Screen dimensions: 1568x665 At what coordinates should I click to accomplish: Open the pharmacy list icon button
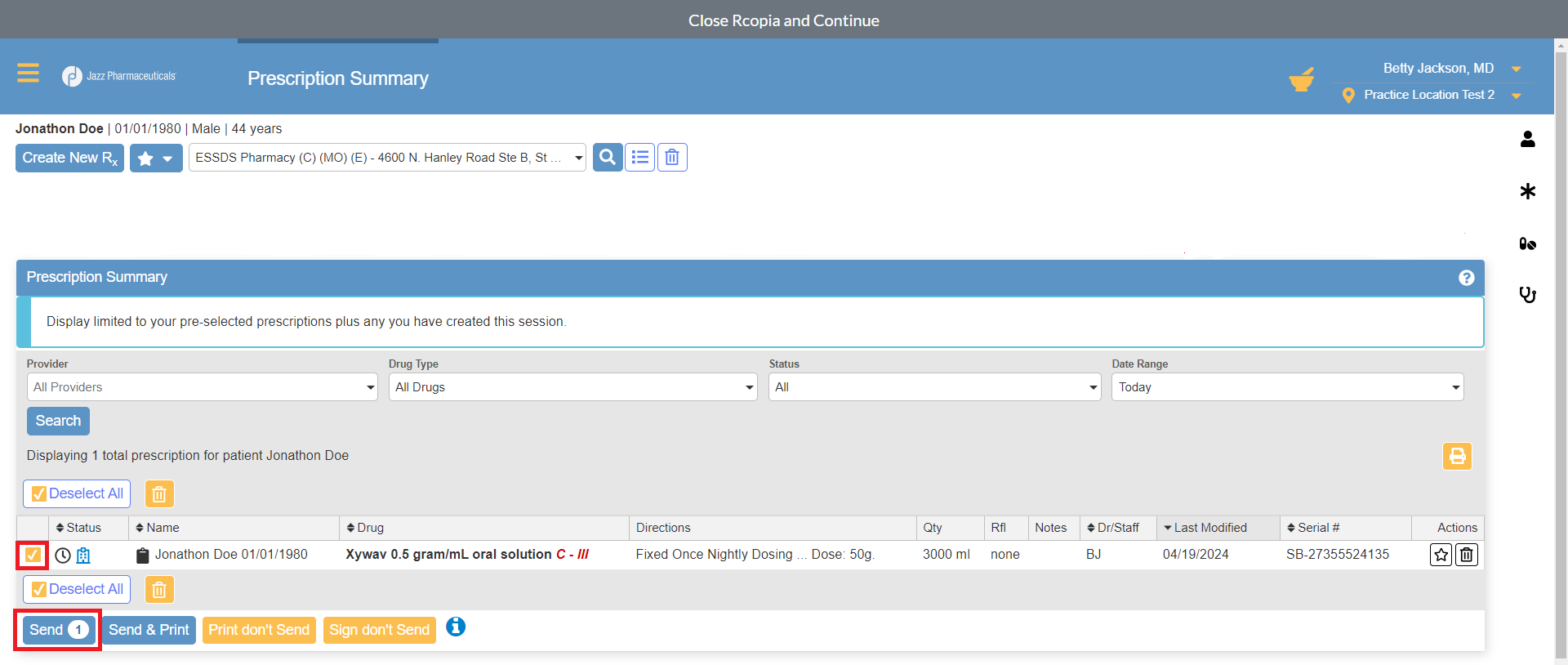pyautogui.click(x=640, y=157)
